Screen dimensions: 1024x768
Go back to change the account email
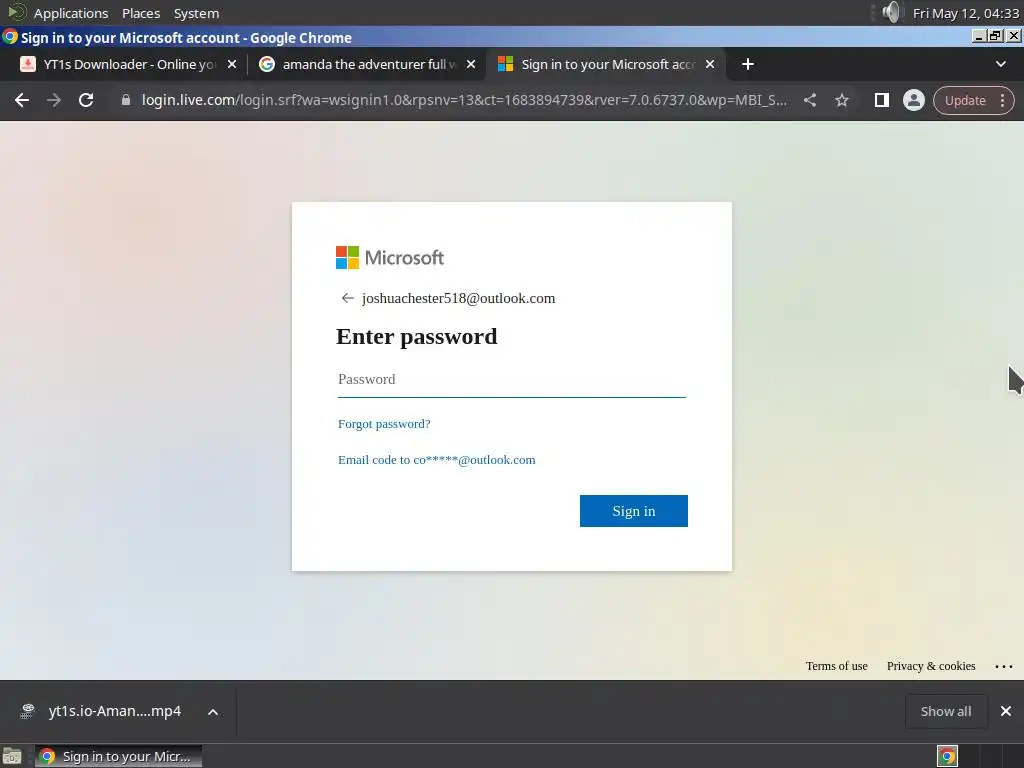coord(347,298)
